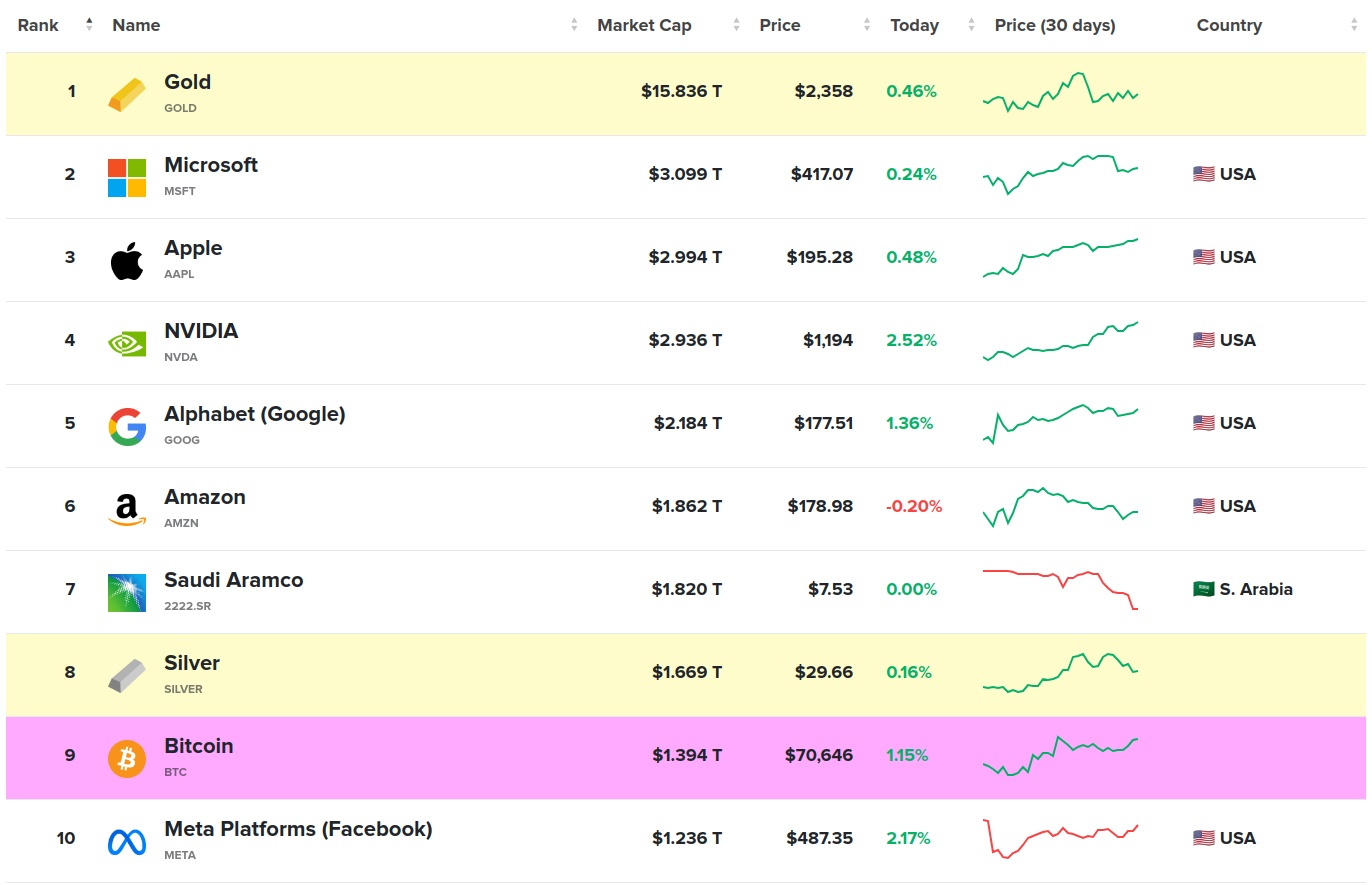The height and width of the screenshot is (885, 1372).
Task: Click the Amazon logo icon
Action: [127, 509]
